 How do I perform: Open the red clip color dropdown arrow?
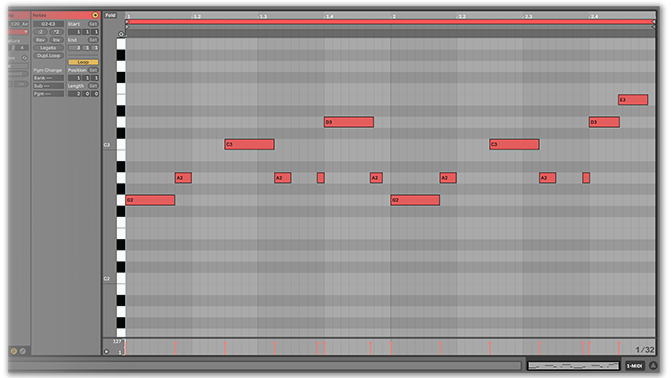[26, 32]
